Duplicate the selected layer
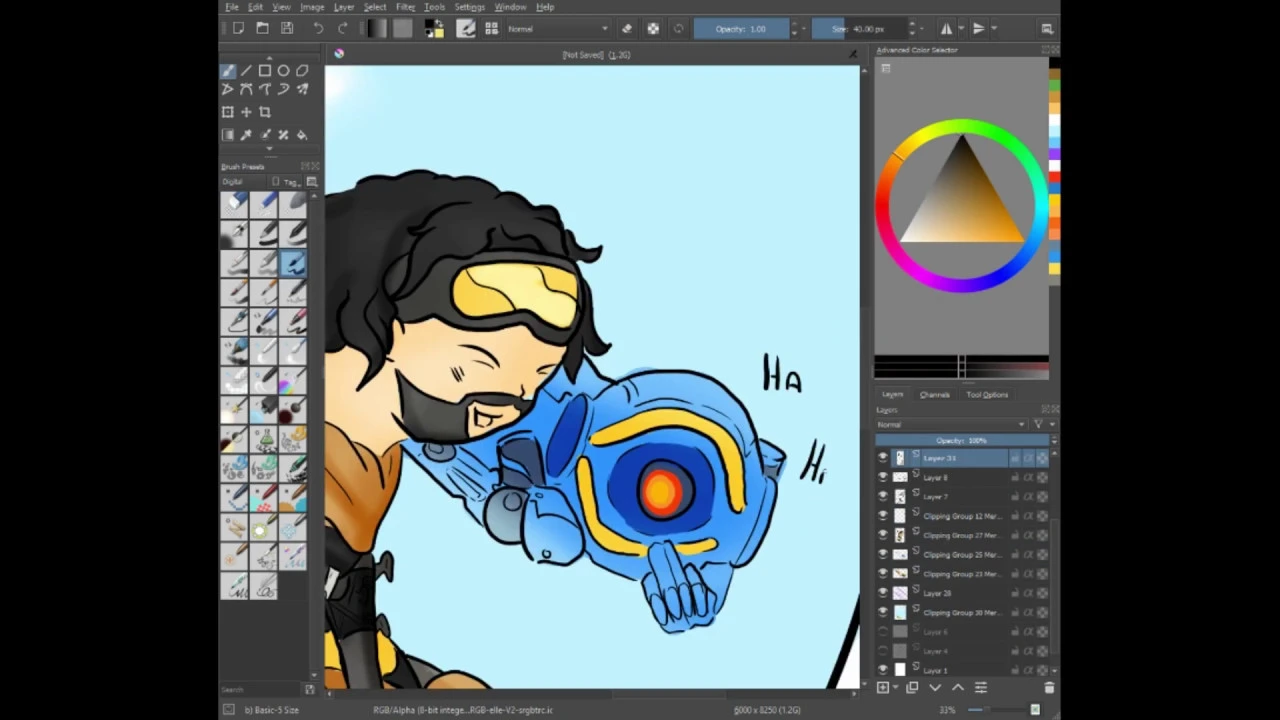Image resolution: width=1280 pixels, height=720 pixels. (912, 688)
